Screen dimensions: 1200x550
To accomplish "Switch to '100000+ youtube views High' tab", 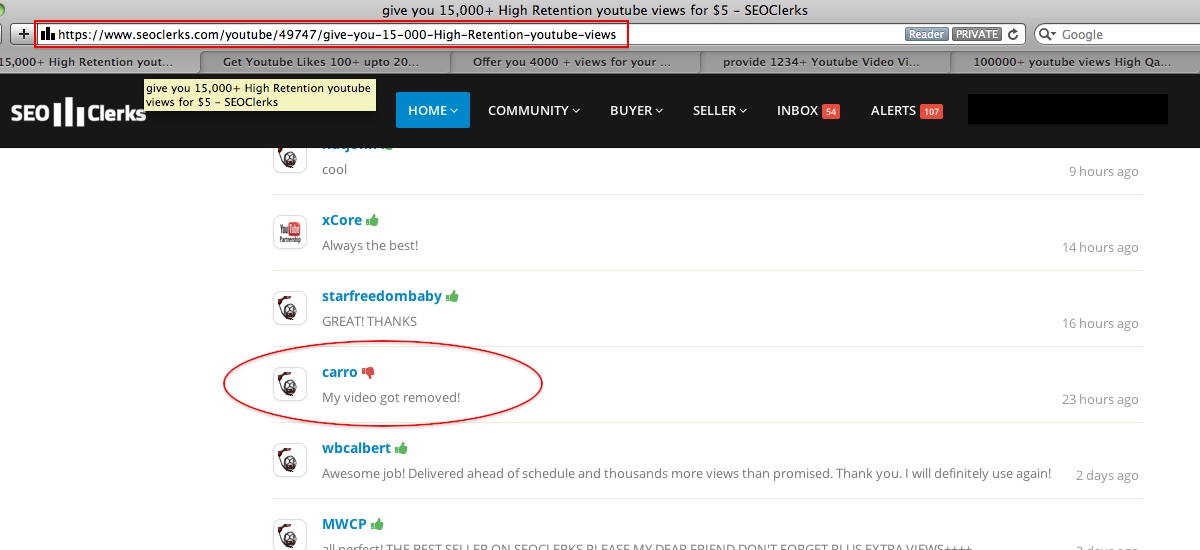I will [x=1073, y=61].
